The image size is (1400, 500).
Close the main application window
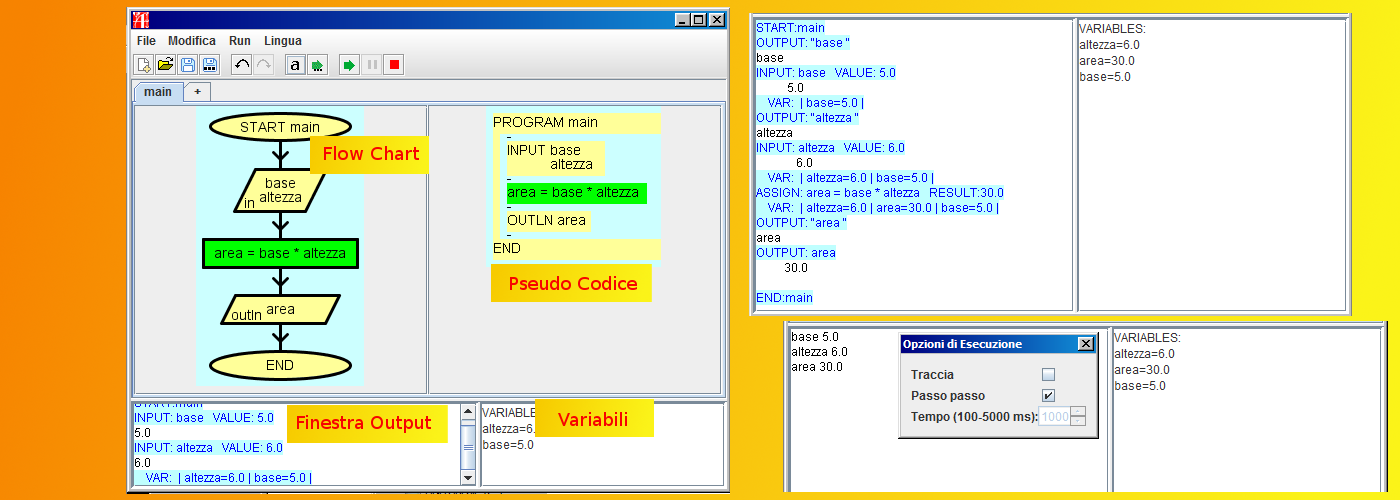(x=715, y=19)
